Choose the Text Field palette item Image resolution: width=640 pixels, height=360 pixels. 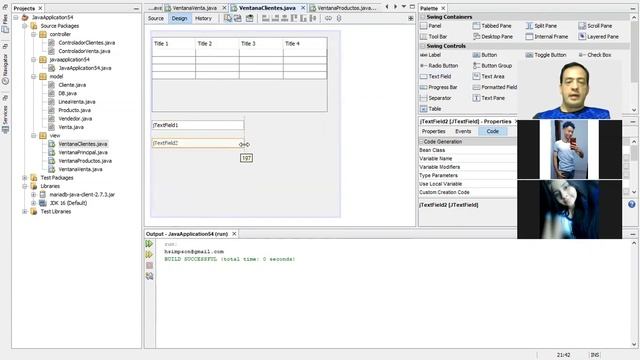coord(436,76)
